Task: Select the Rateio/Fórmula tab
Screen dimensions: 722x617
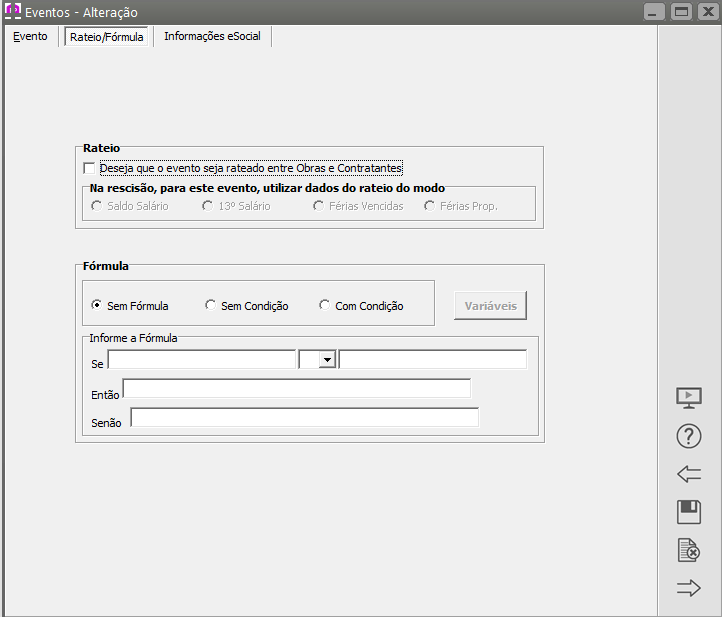Action: click(107, 37)
